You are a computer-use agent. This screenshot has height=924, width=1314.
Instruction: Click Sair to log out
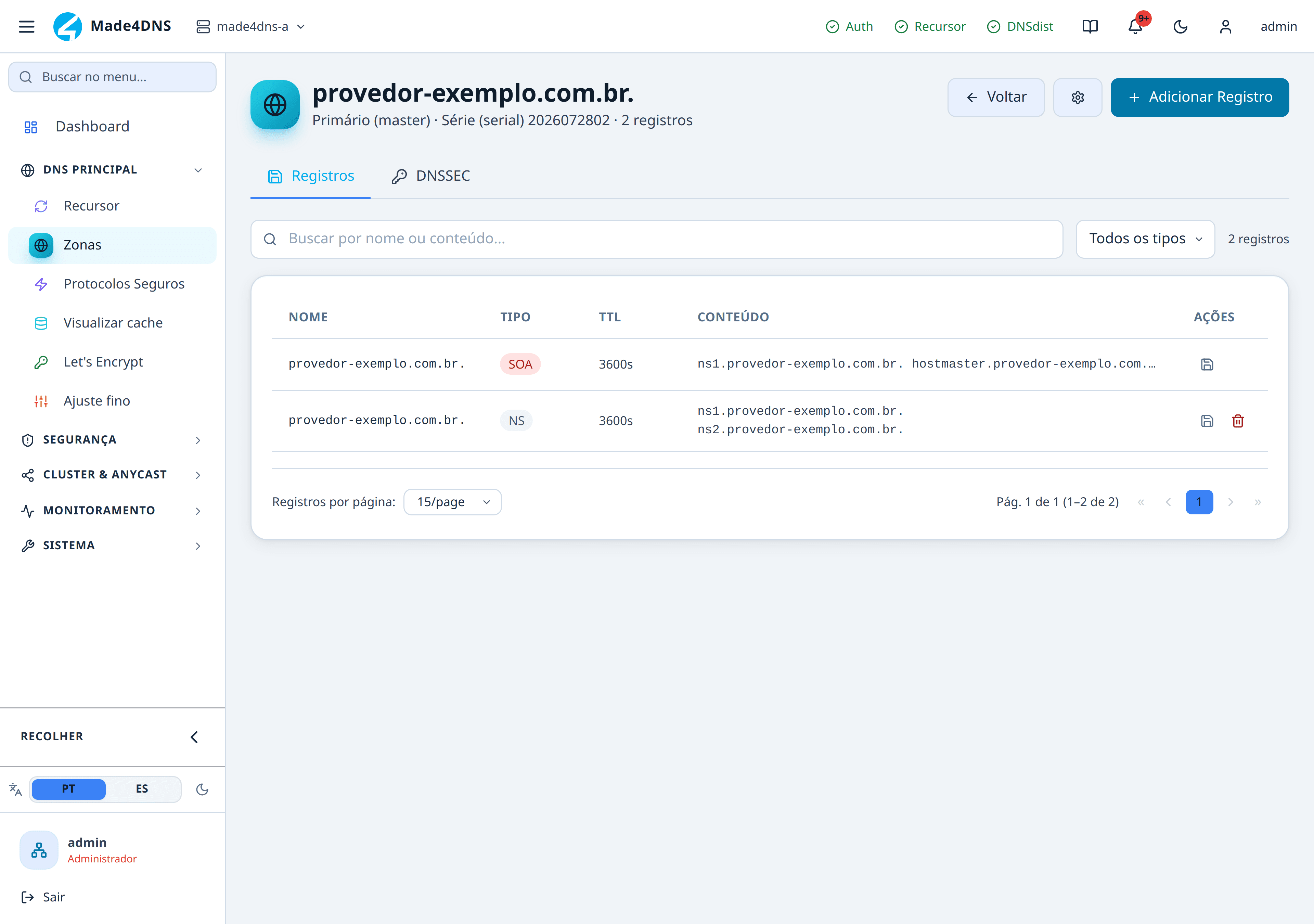pyautogui.click(x=43, y=897)
